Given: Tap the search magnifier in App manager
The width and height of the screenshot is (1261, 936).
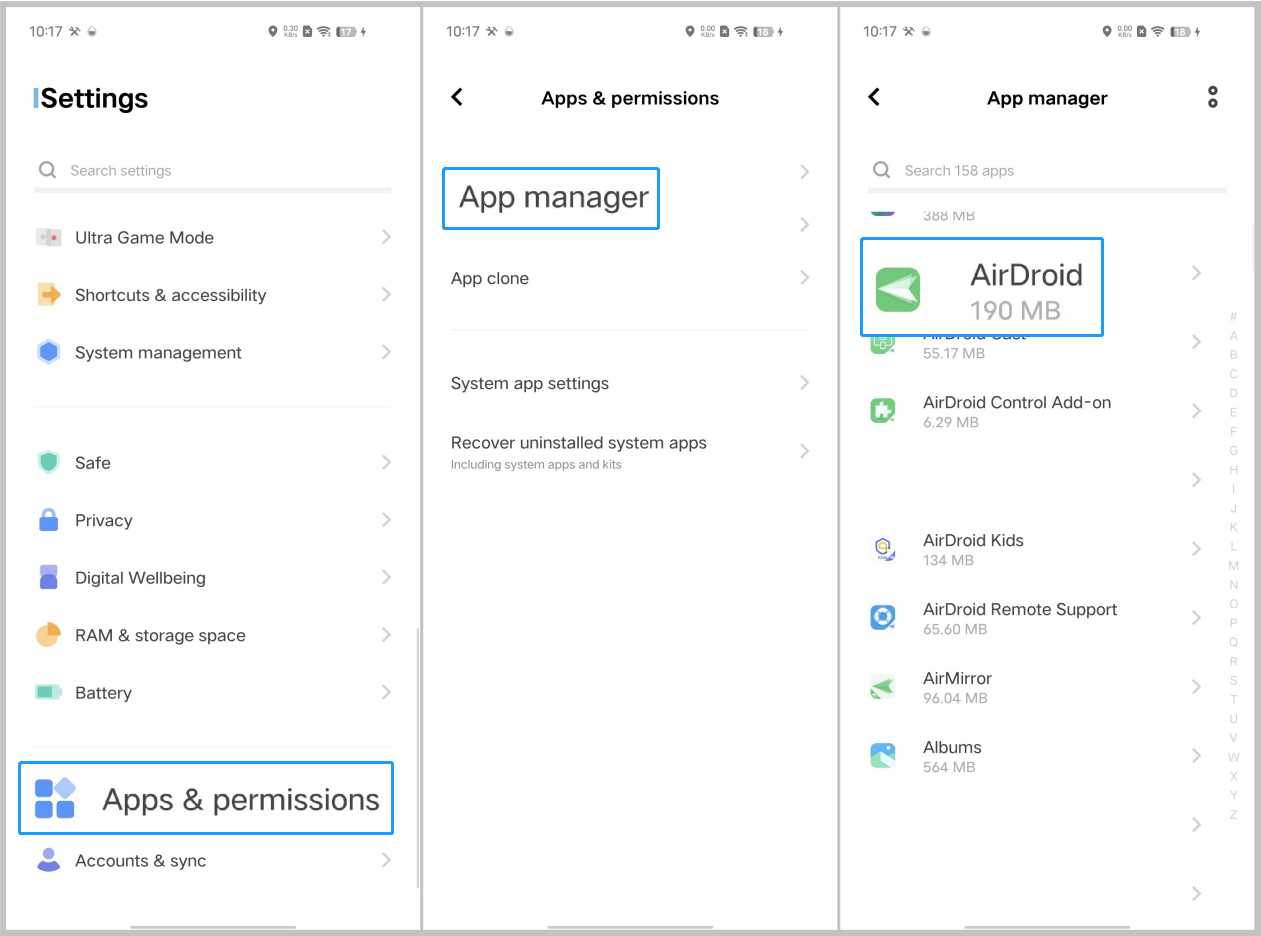Looking at the screenshot, I should pyautogui.click(x=881, y=170).
